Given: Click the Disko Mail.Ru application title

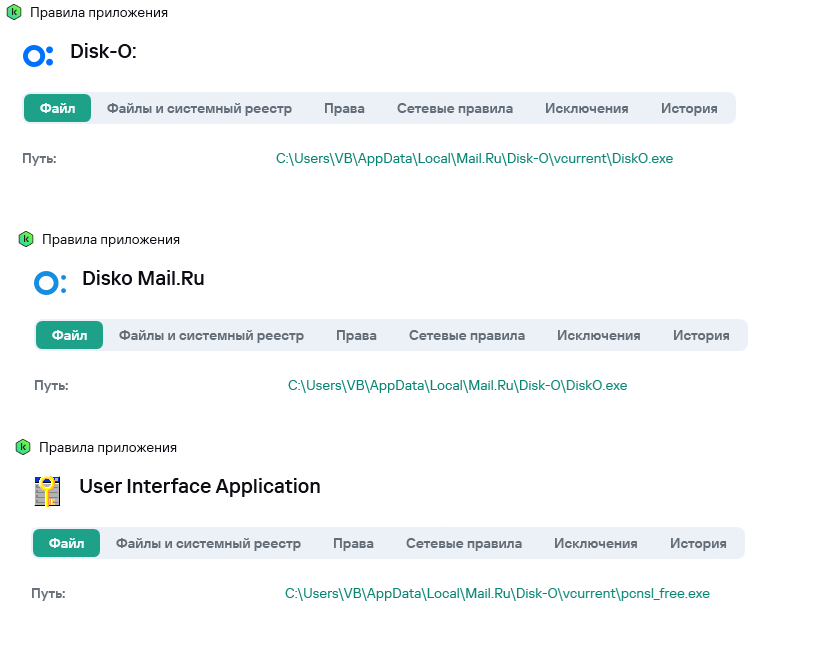Looking at the screenshot, I should tap(143, 279).
